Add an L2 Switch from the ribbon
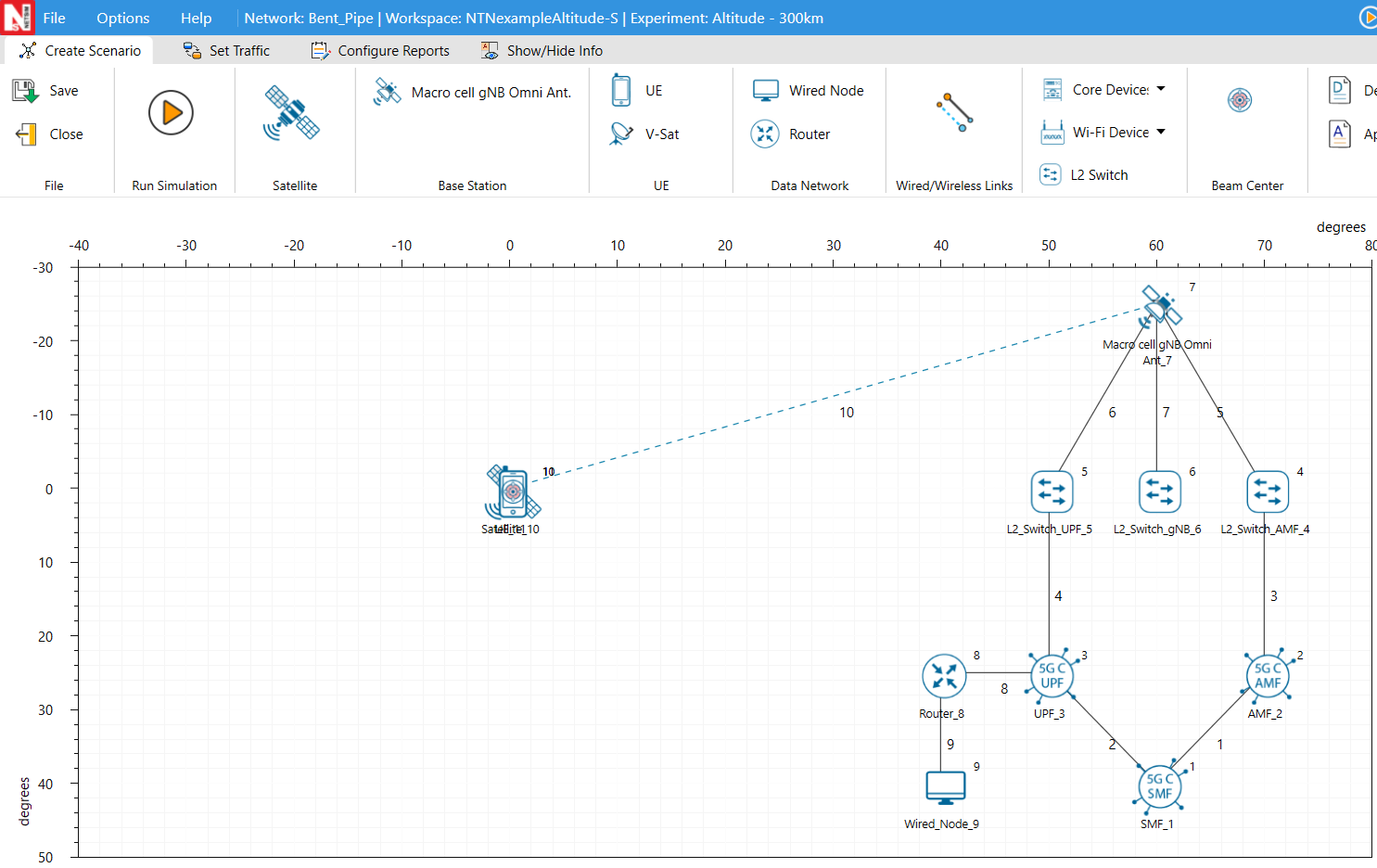Image resolution: width=1377 pixels, height=868 pixels. (1085, 175)
